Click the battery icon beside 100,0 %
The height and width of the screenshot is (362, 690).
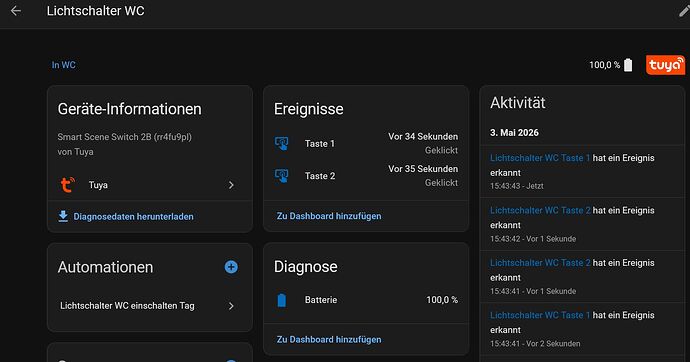coord(628,65)
